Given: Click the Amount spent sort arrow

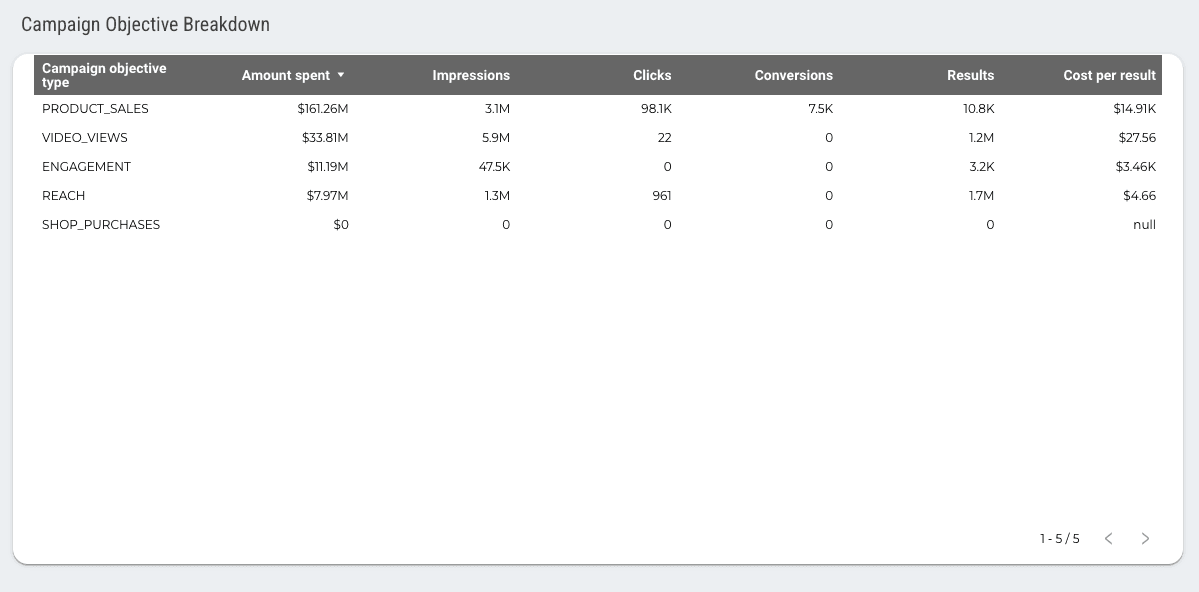Looking at the screenshot, I should coord(341,75).
